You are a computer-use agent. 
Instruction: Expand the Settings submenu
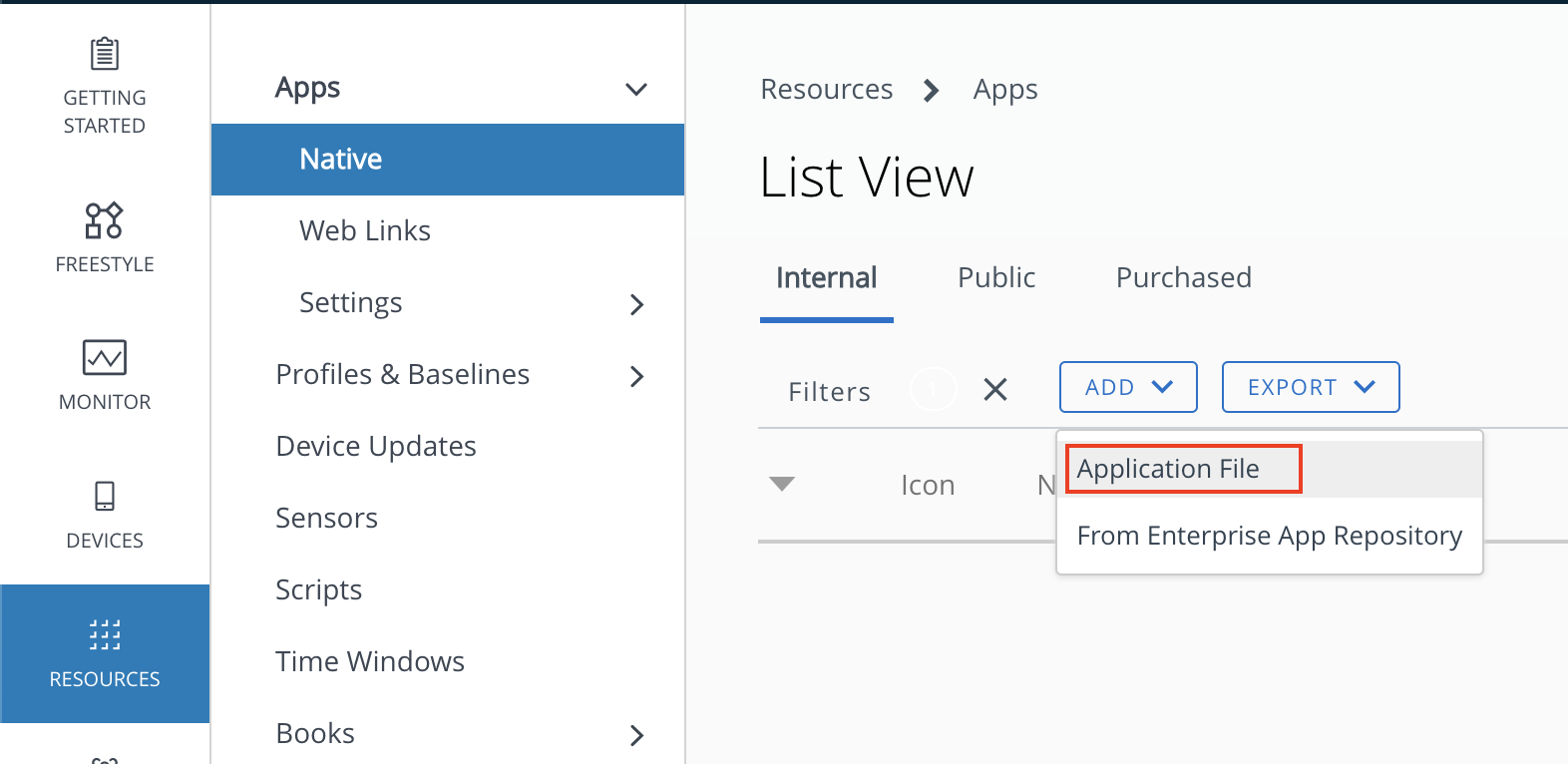pos(637,304)
